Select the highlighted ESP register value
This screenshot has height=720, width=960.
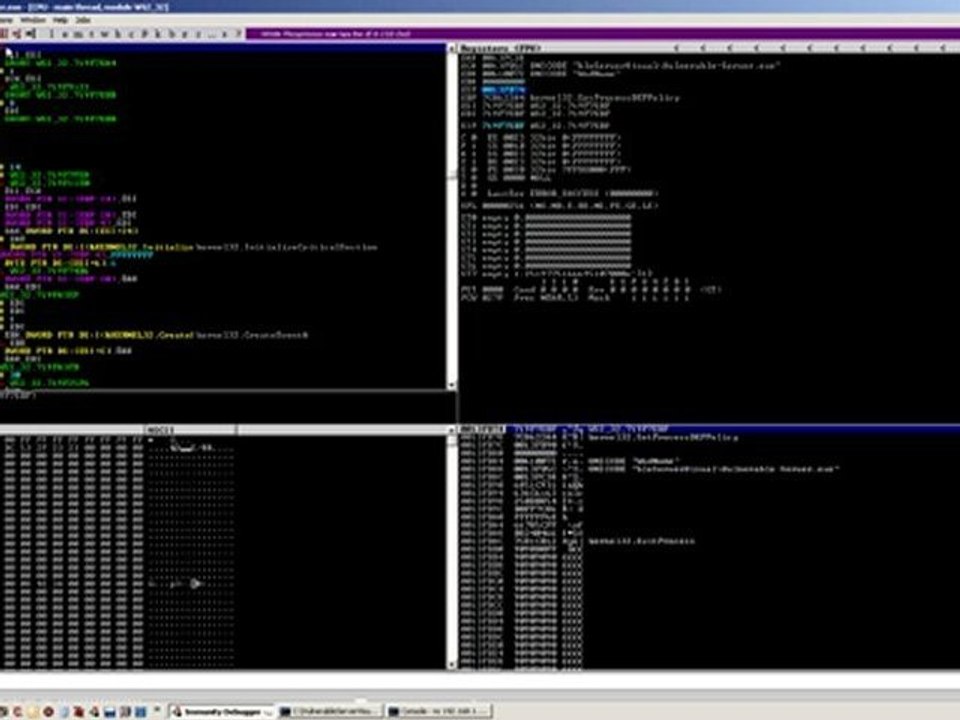(503, 89)
